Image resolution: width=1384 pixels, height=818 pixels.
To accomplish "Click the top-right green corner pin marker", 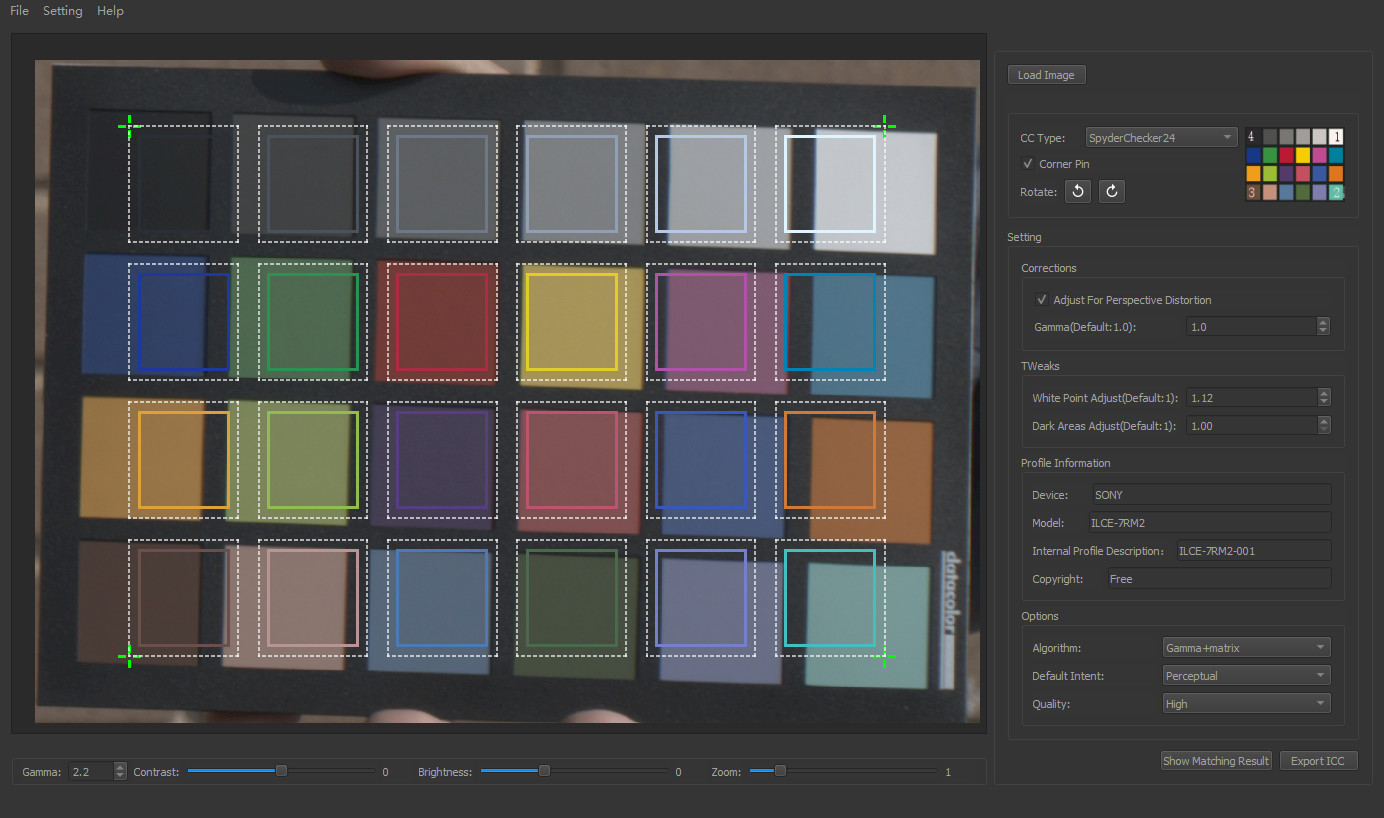I will click(884, 125).
